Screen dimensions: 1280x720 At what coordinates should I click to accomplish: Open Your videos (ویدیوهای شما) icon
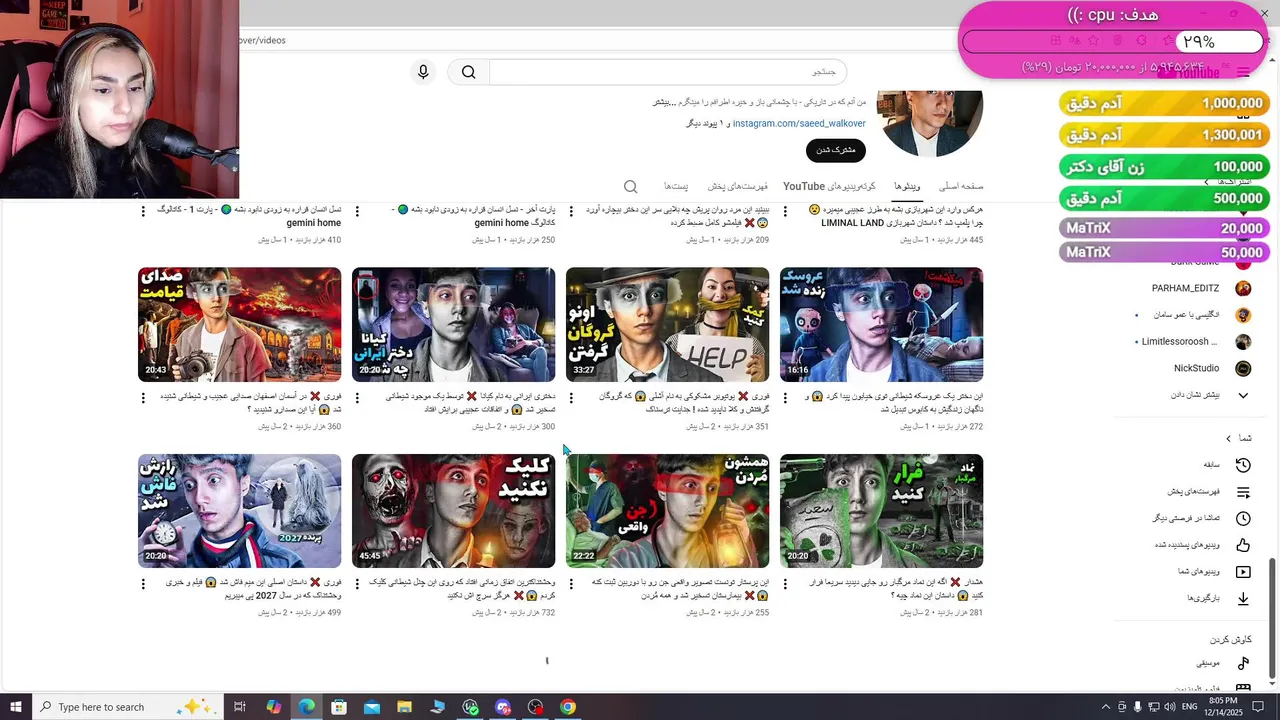pyautogui.click(x=1243, y=572)
